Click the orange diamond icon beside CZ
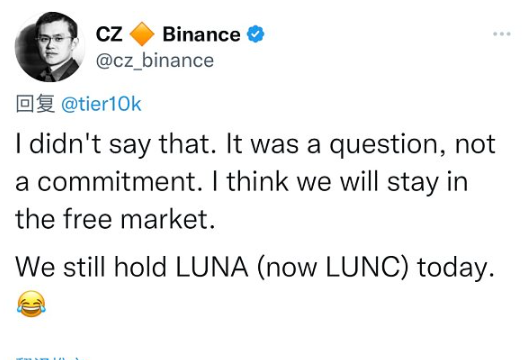 142,34
